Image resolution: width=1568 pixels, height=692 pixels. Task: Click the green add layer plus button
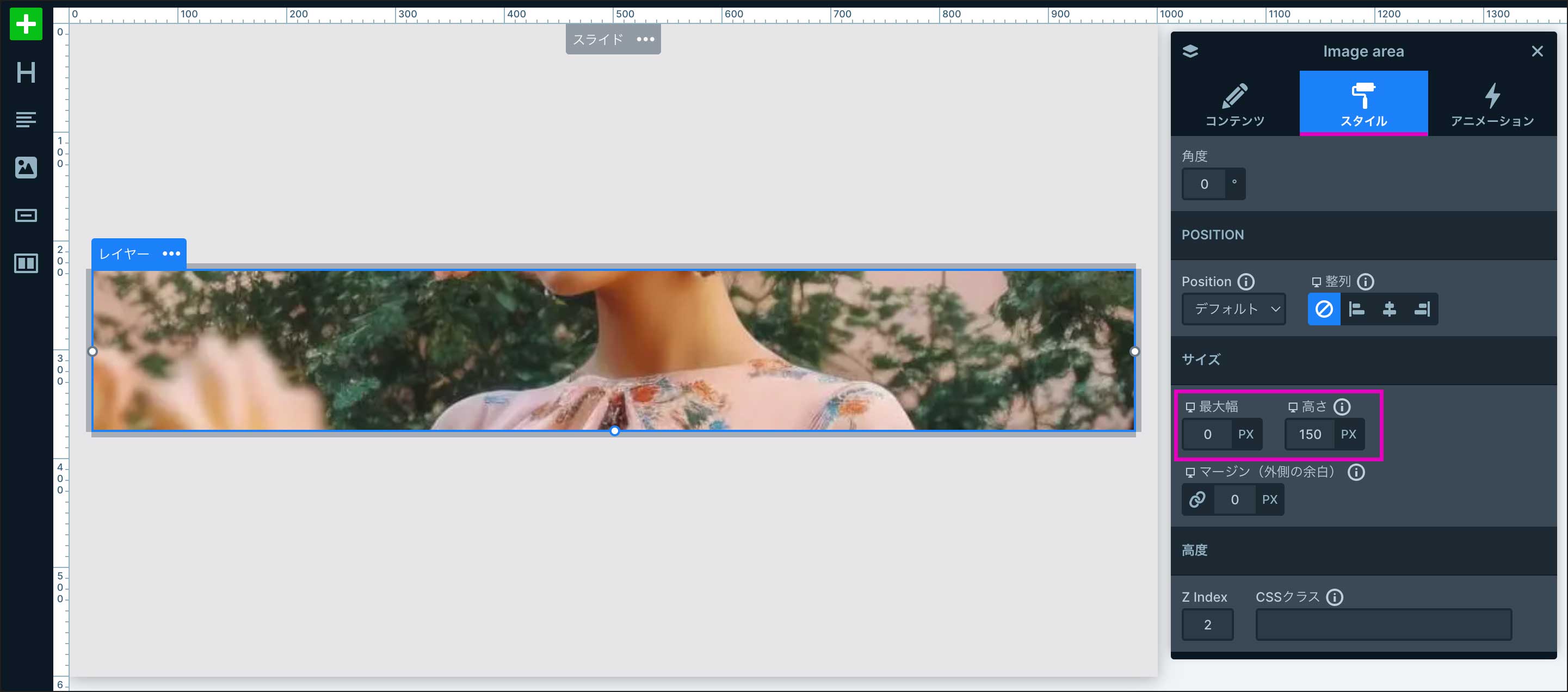pyautogui.click(x=26, y=24)
